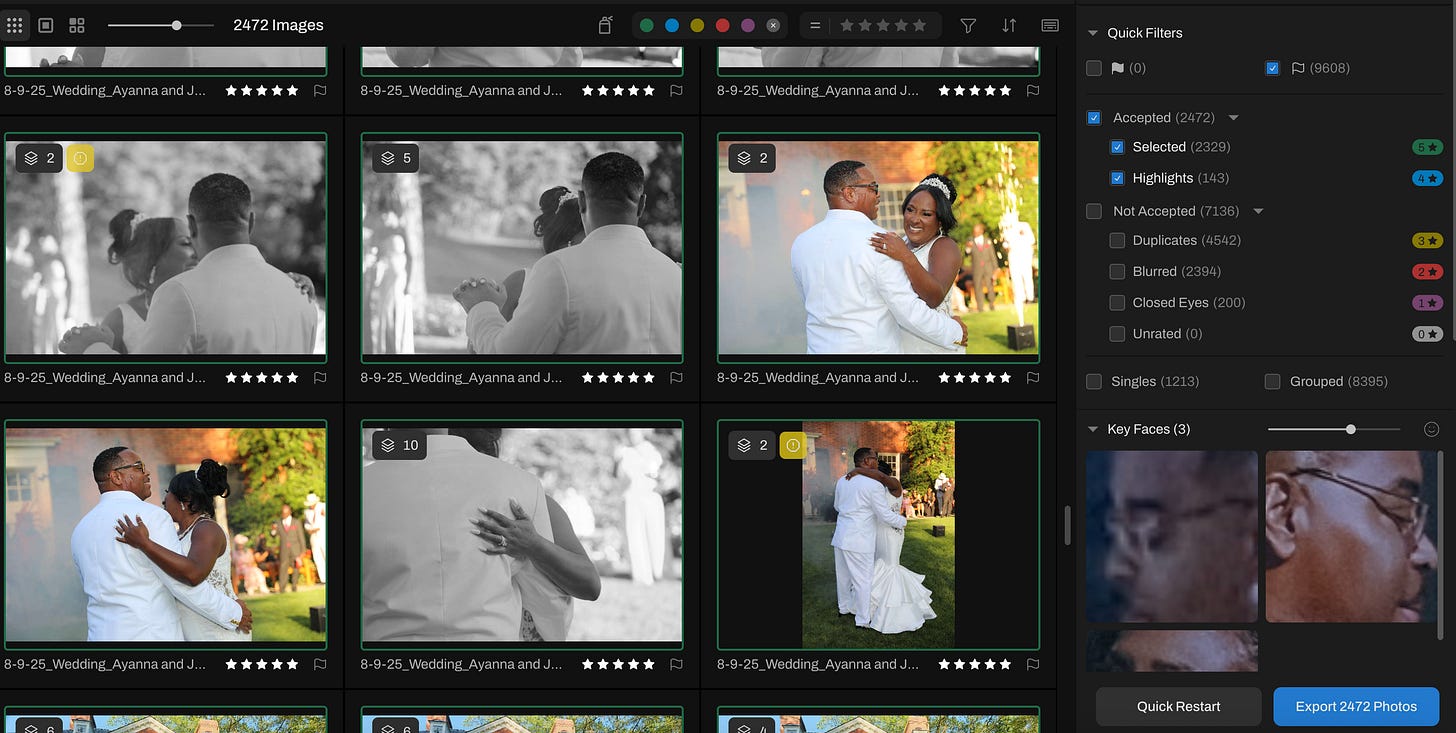Viewport: 1456px width, 733px height.
Task: Collapse the Accepted group dropdown arrow
Action: tap(1233, 118)
